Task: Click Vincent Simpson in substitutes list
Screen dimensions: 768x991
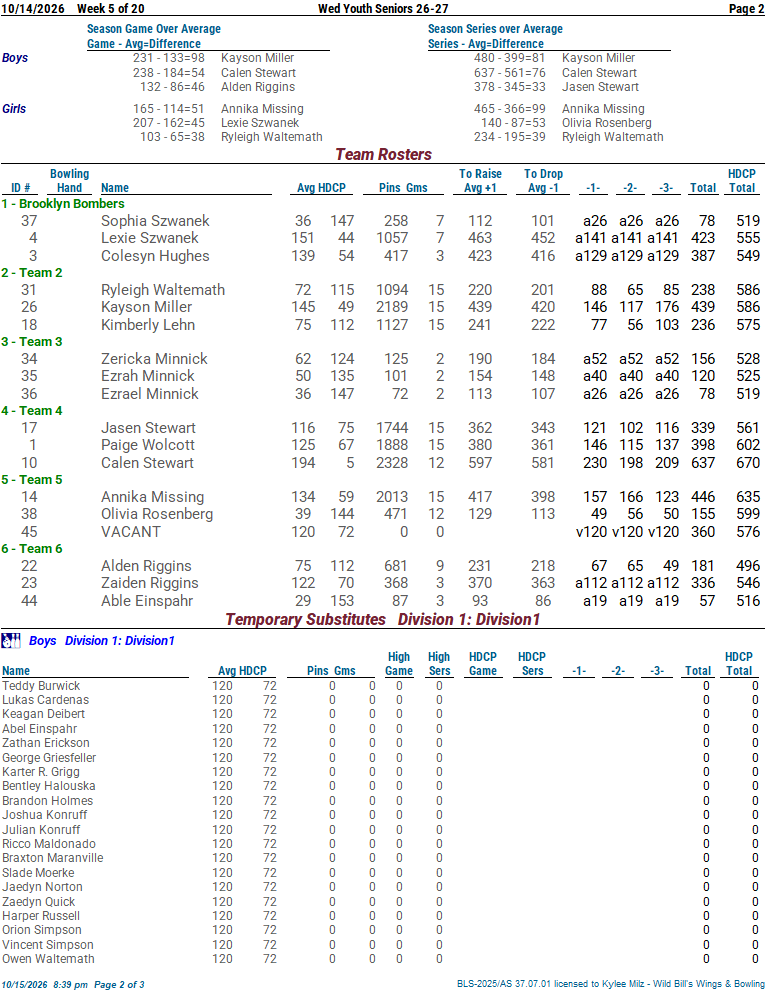Action: [47, 944]
